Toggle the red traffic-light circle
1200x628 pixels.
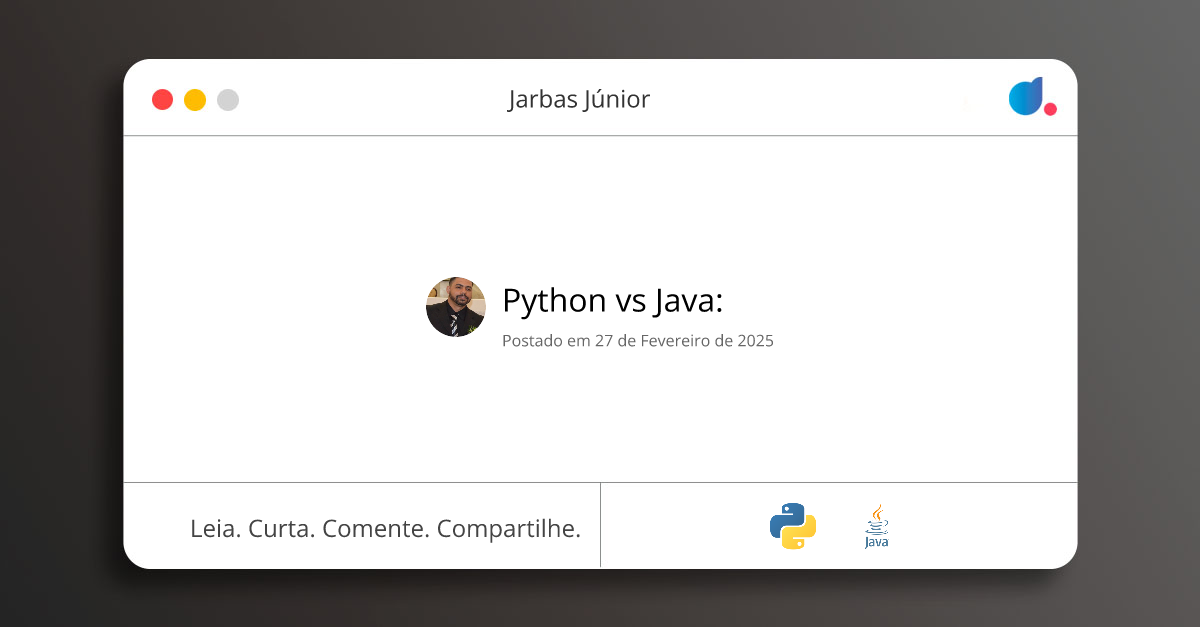[162, 99]
